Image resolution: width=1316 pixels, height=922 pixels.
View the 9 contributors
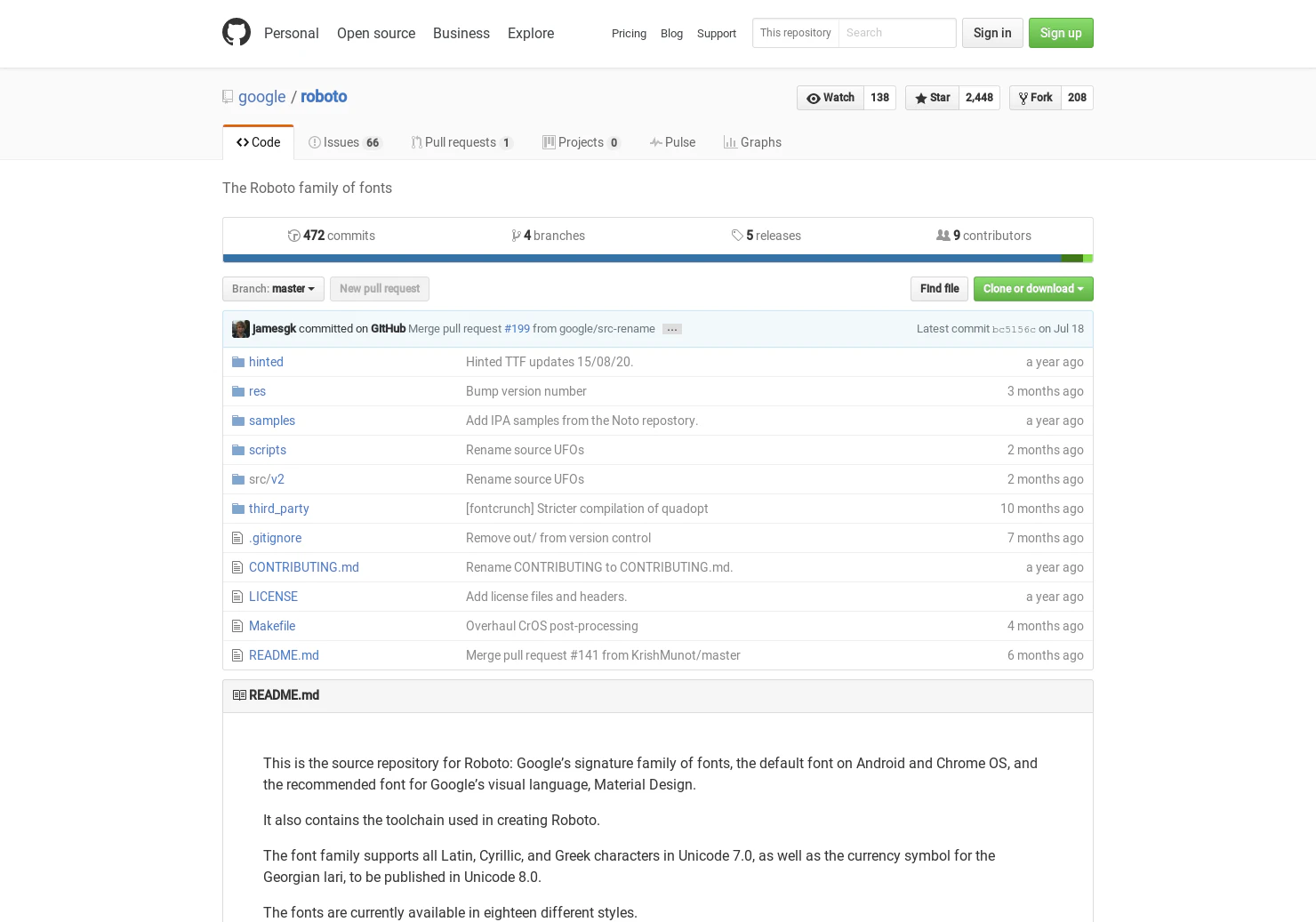click(x=983, y=236)
